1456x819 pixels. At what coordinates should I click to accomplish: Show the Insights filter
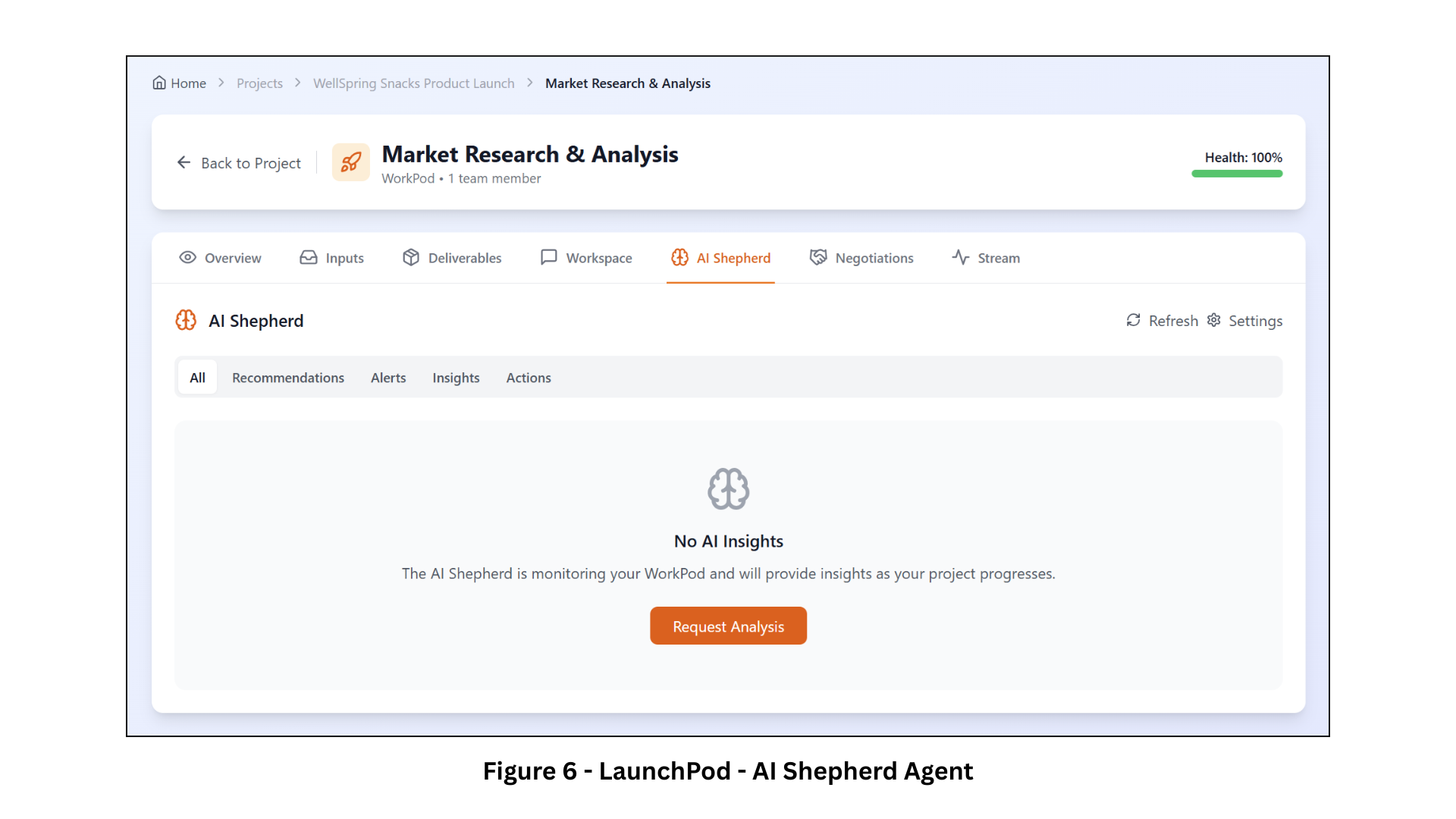456,378
